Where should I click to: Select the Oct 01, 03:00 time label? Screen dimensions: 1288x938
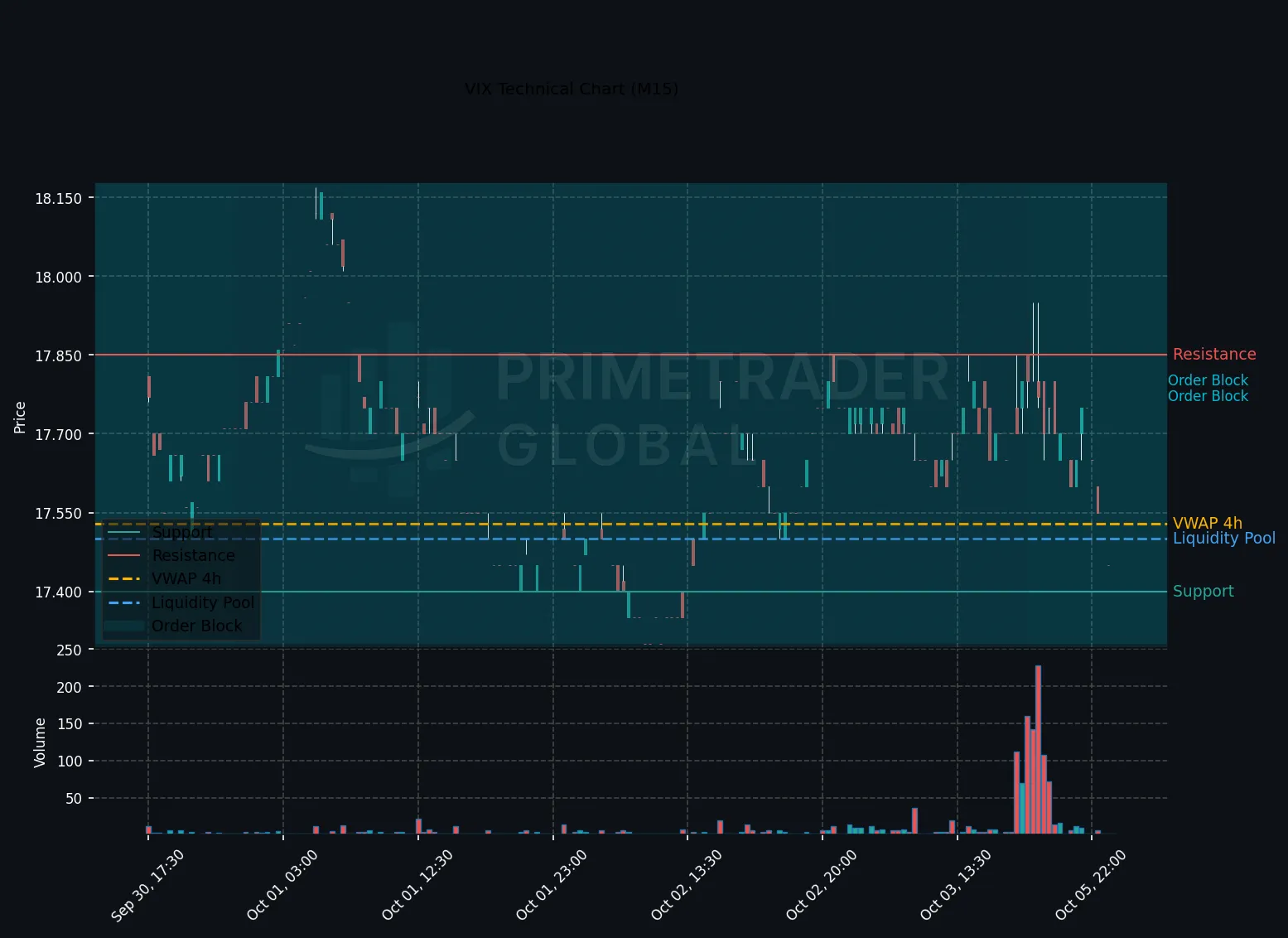click(x=282, y=885)
